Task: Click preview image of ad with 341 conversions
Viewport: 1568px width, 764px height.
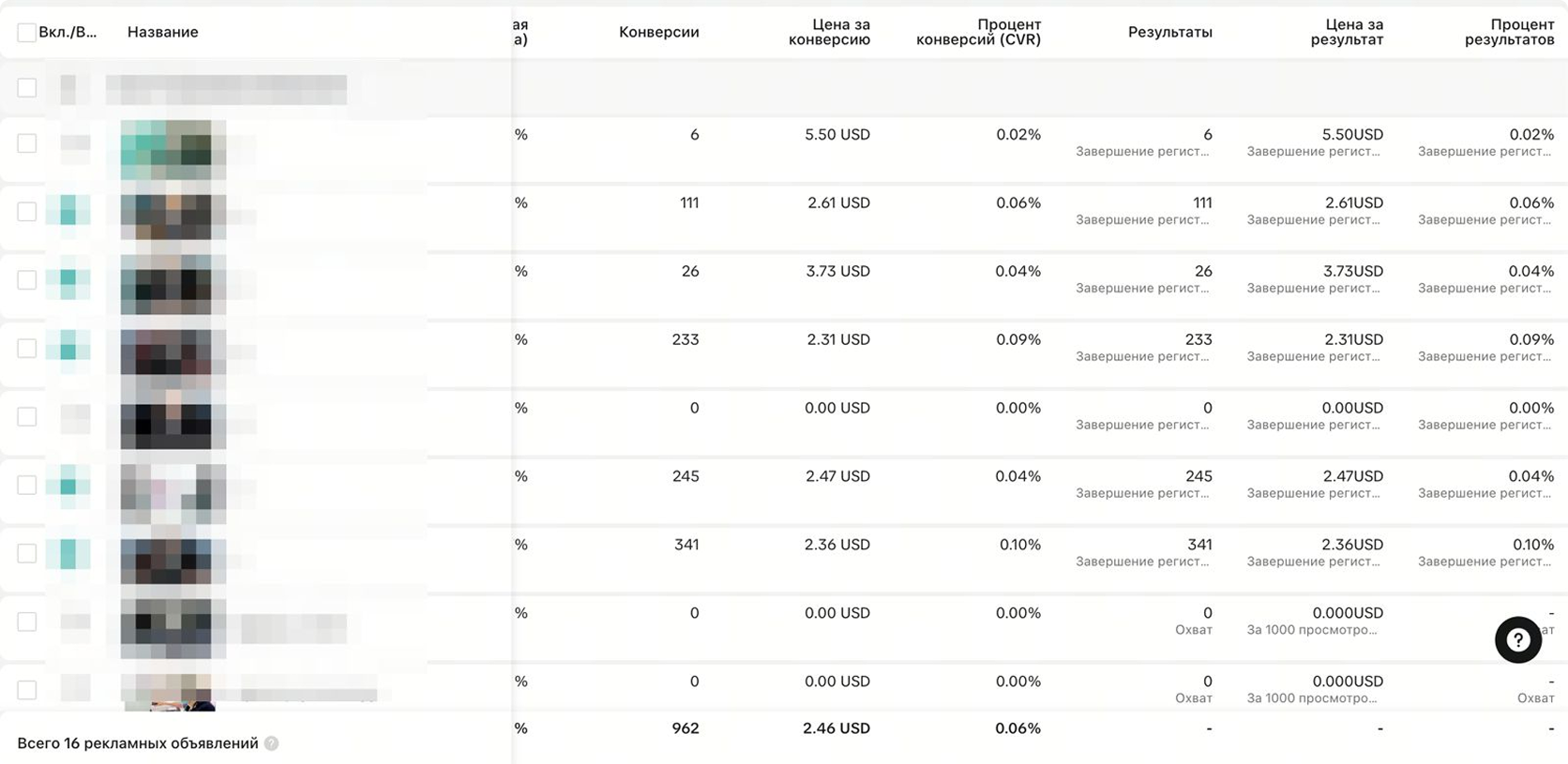Action: (173, 560)
